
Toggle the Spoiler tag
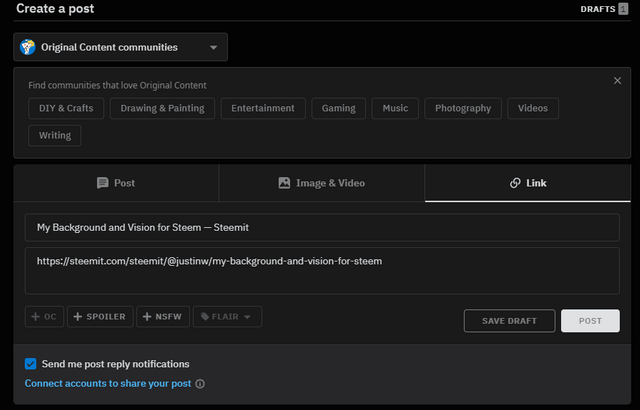(x=100, y=317)
